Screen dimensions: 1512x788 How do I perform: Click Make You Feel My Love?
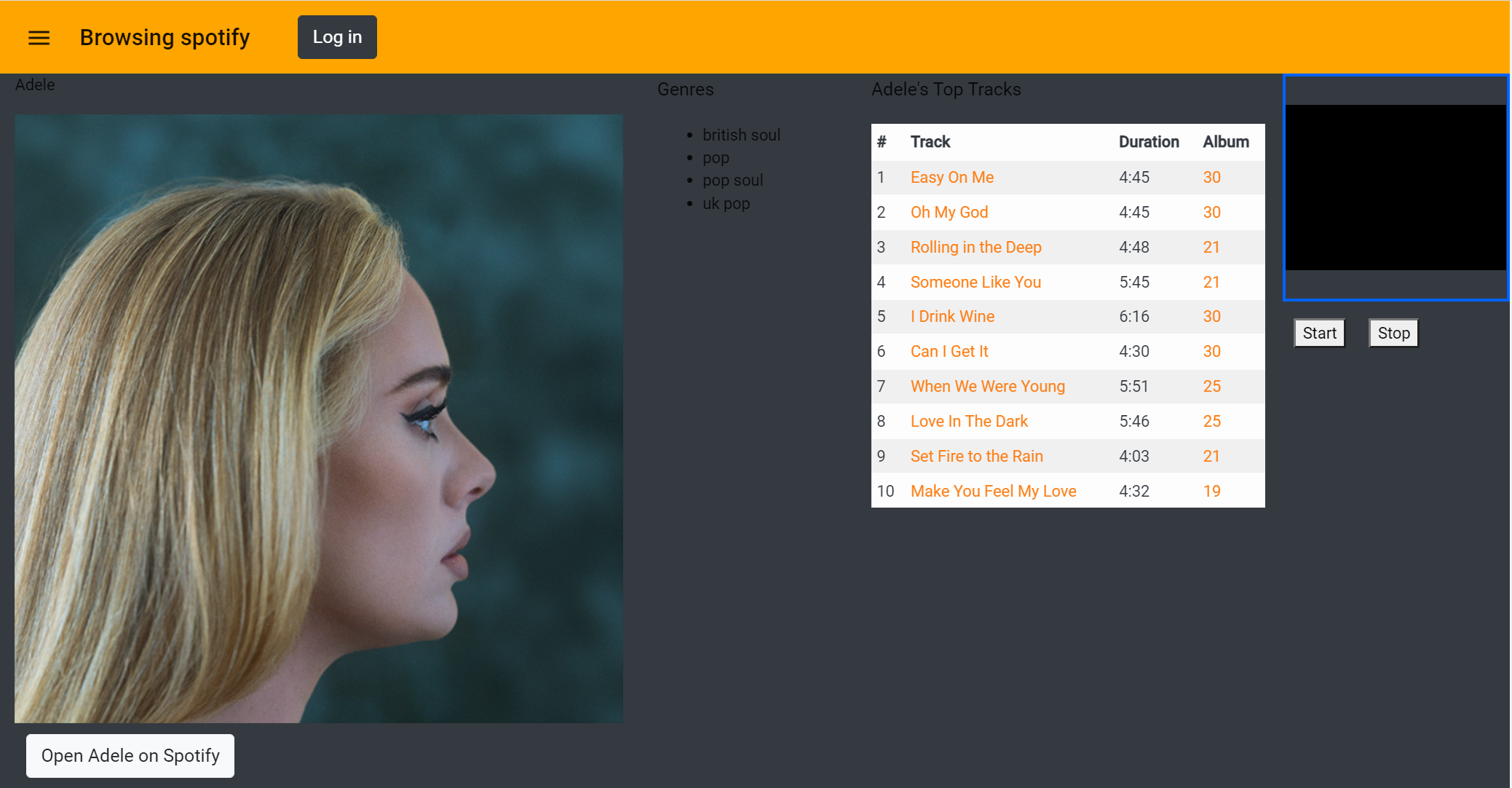(x=993, y=491)
